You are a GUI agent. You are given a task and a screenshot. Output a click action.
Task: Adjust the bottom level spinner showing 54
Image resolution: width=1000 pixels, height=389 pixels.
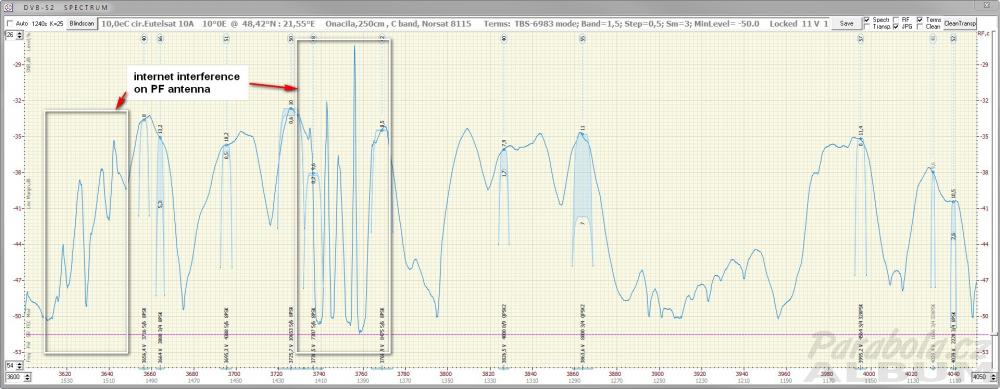point(13,365)
